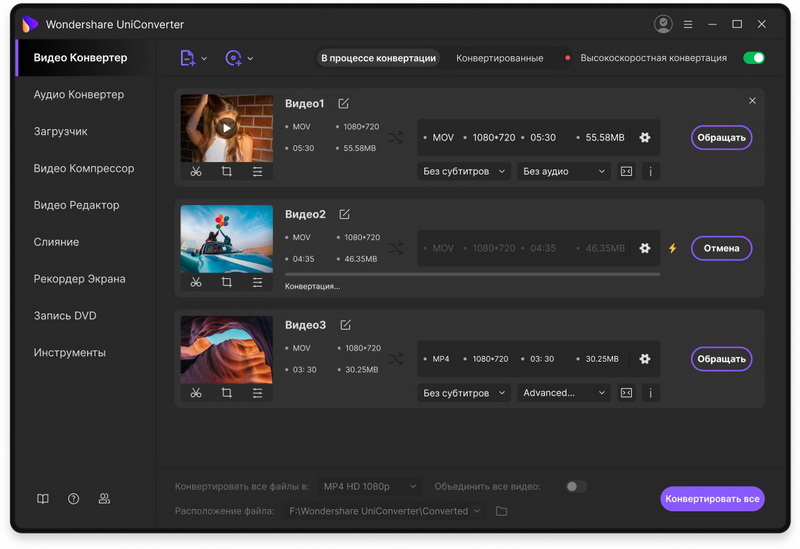Image resolution: width=800 pixels, height=549 pixels.
Task: Click the rename edit icon next to Видео1
Action: [x=344, y=104]
